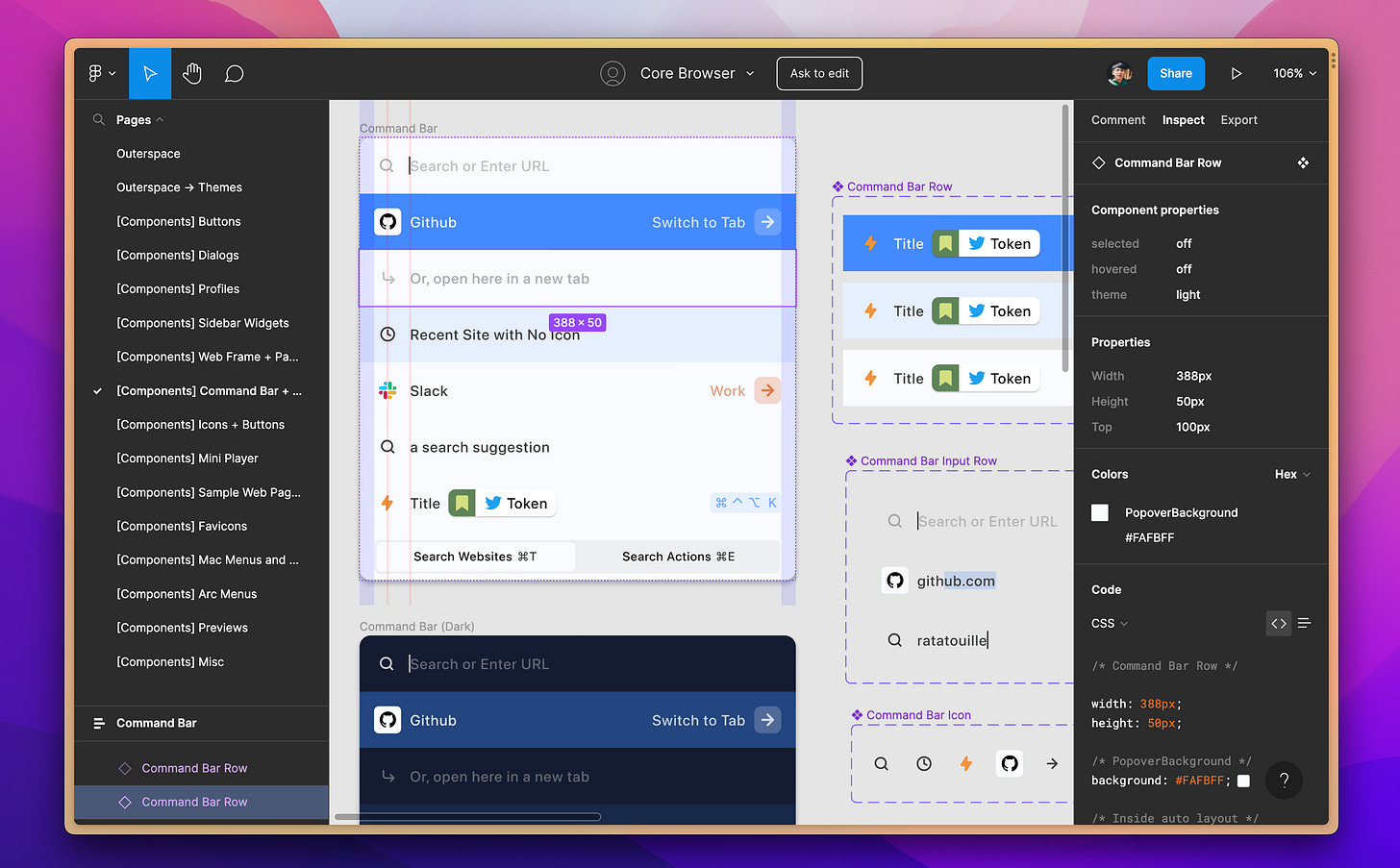Click the blue Share button
Image resolution: width=1400 pixels, height=868 pixels.
coord(1176,73)
